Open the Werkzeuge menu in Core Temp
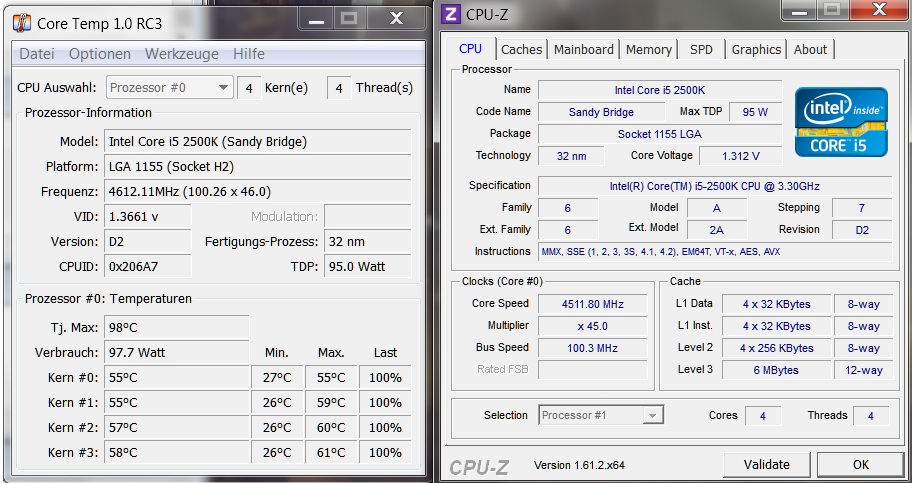This screenshot has width=912, height=483. point(181,54)
